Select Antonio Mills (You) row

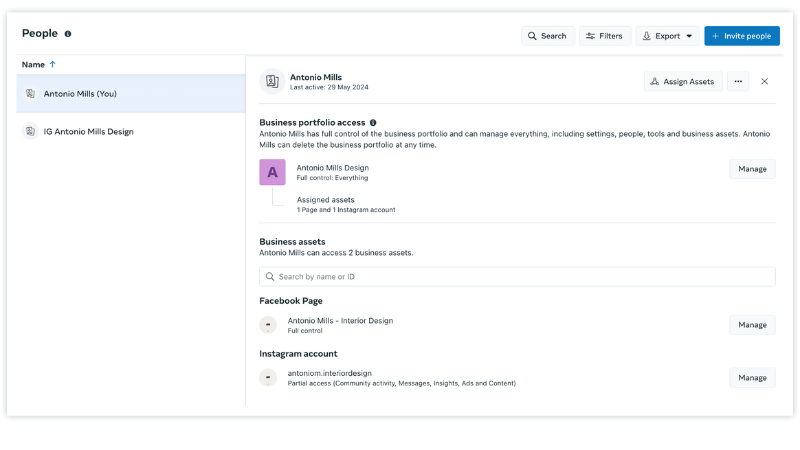(131, 93)
